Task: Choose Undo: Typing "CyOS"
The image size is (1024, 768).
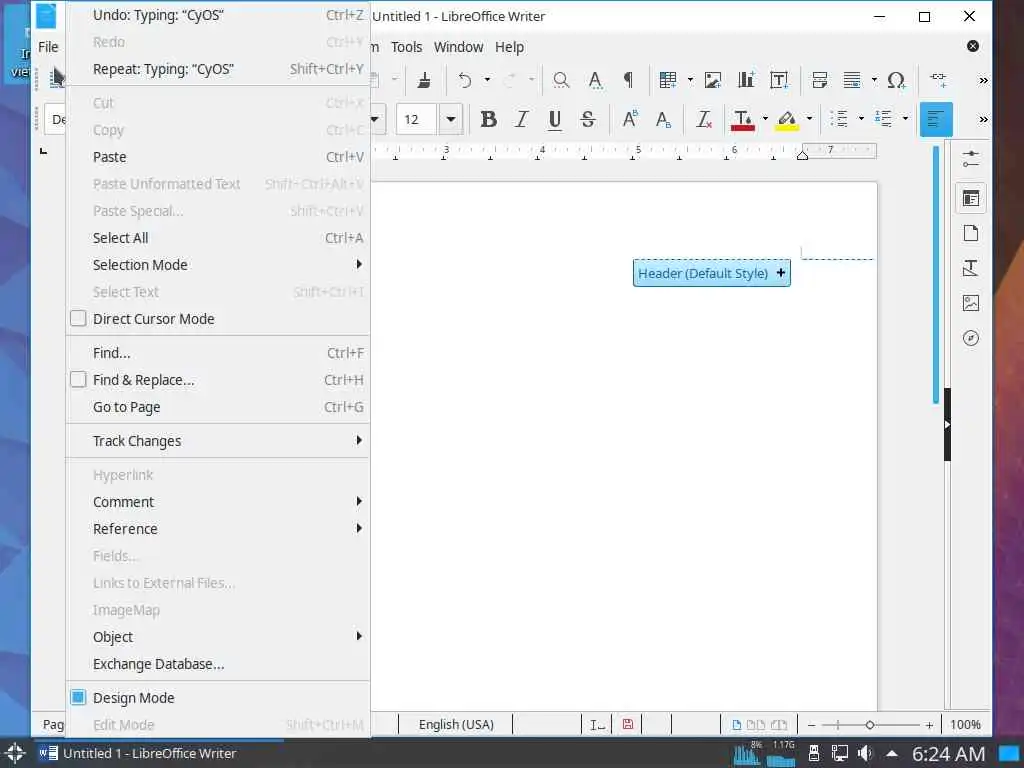Action: coord(218,15)
